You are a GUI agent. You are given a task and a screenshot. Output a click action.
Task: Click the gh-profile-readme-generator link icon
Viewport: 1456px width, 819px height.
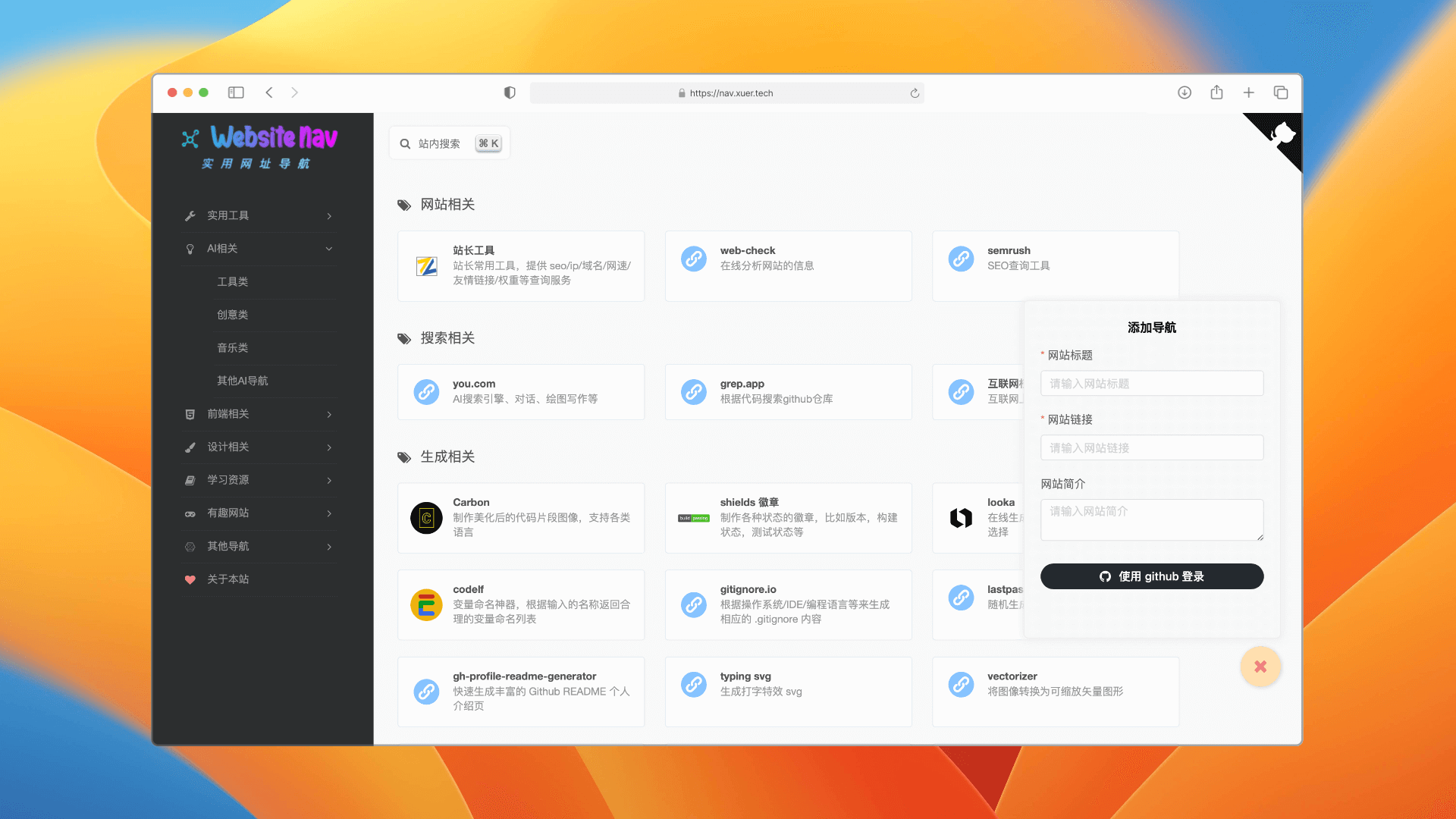click(426, 692)
